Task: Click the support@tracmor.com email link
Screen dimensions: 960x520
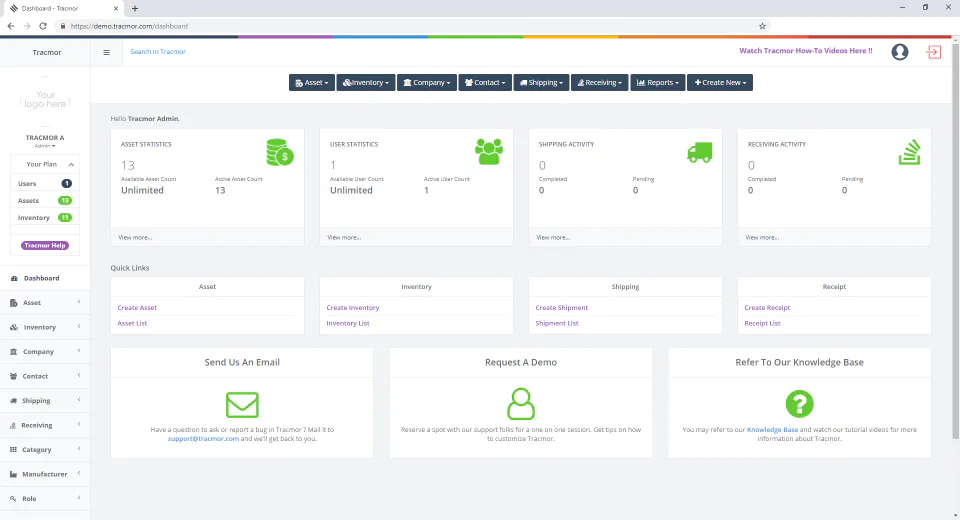Action: tap(203, 439)
